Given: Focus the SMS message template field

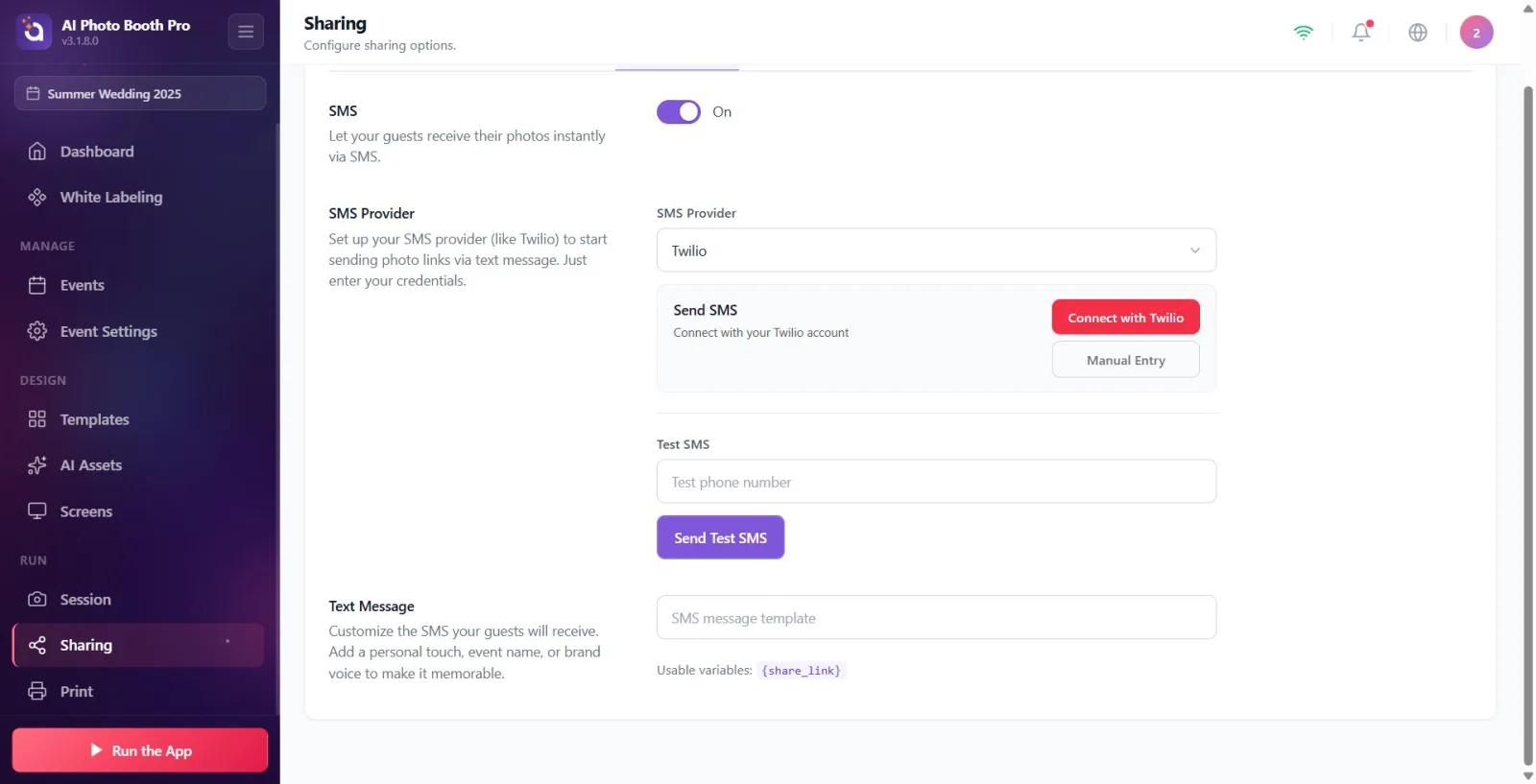Looking at the screenshot, I should (x=936, y=618).
